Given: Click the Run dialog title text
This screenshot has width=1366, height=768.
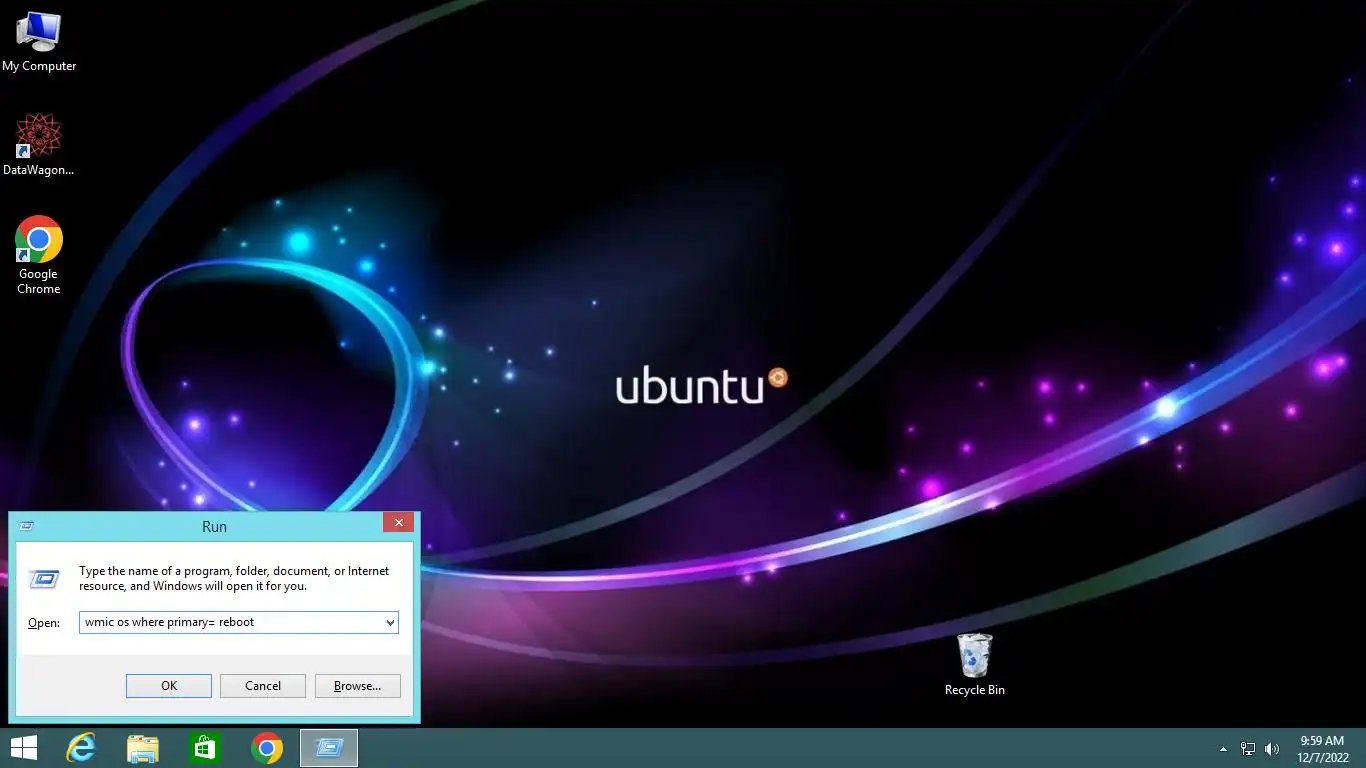Looking at the screenshot, I should coord(214,526).
